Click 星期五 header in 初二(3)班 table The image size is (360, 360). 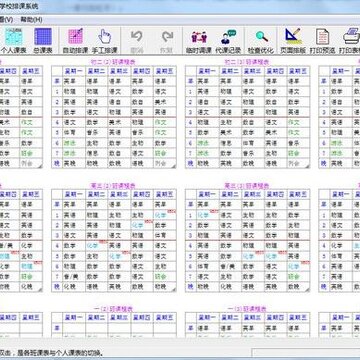[299, 71]
